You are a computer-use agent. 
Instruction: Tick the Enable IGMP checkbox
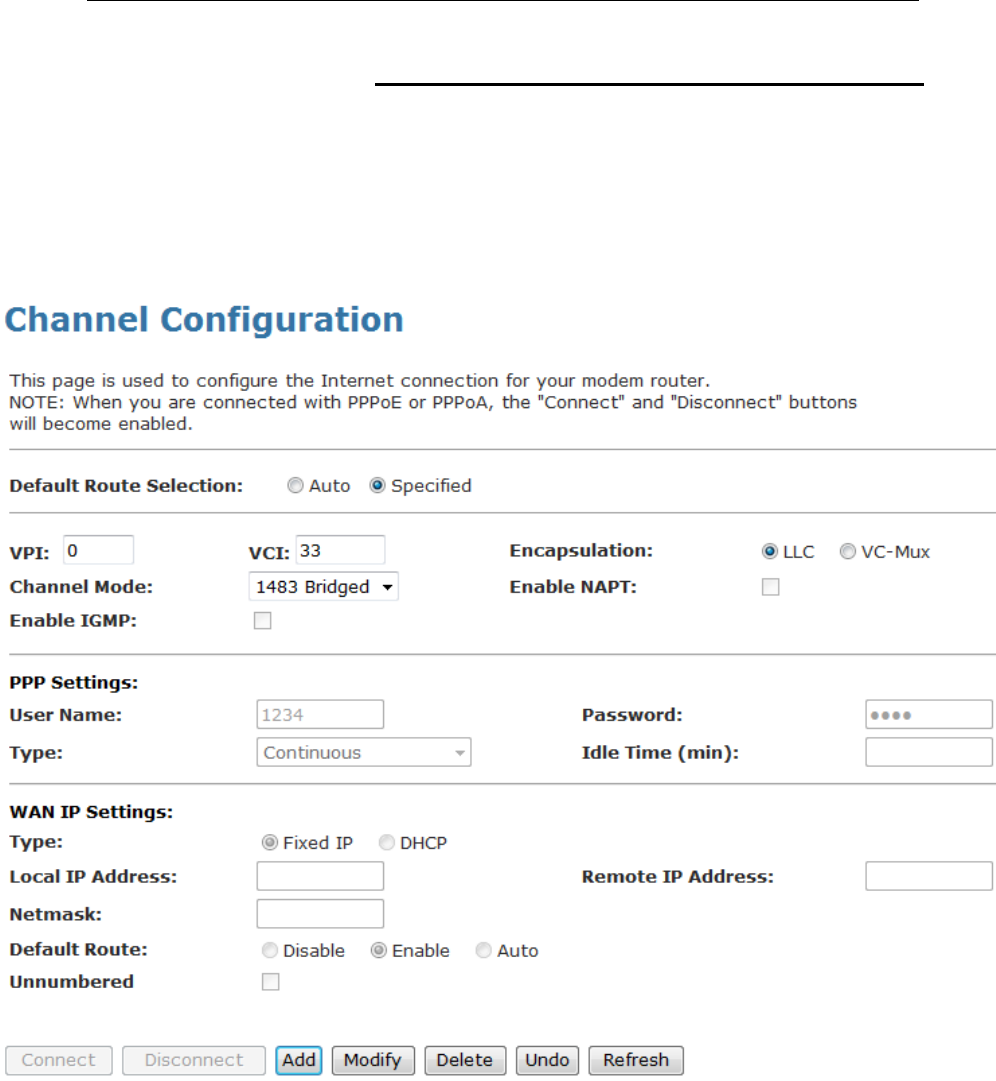click(263, 620)
